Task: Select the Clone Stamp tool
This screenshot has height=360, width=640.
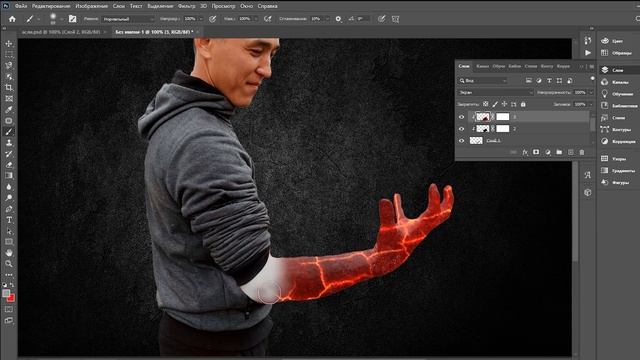Action: pos(9,142)
